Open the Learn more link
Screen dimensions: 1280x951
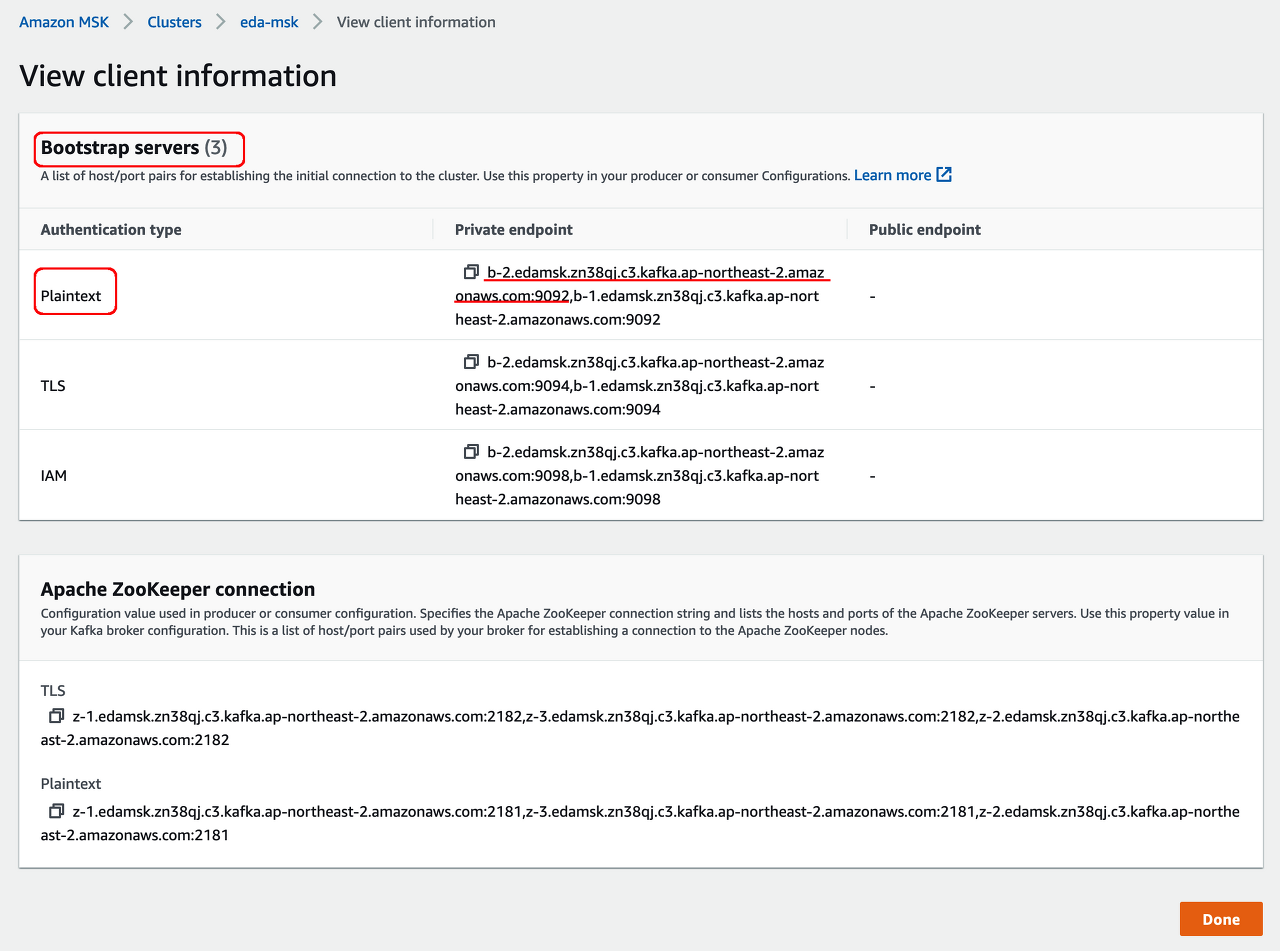[892, 175]
